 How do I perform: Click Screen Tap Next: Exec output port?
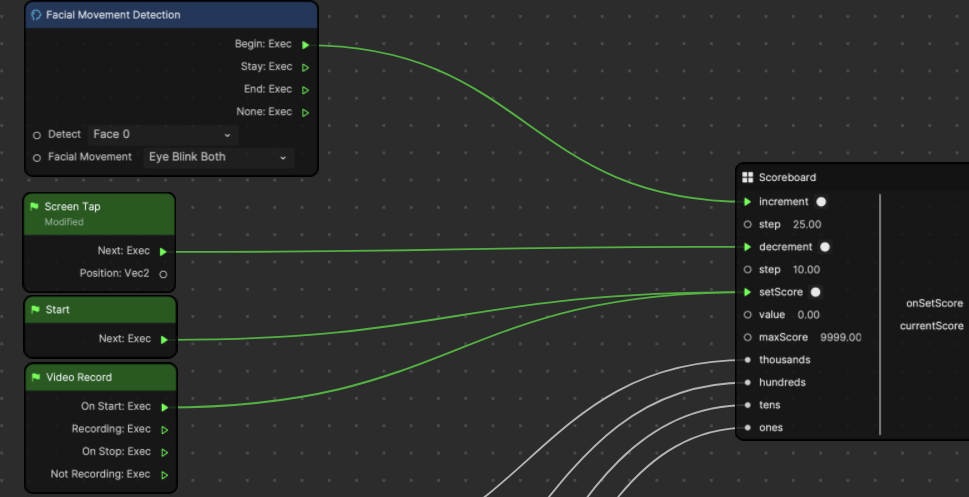tap(163, 252)
